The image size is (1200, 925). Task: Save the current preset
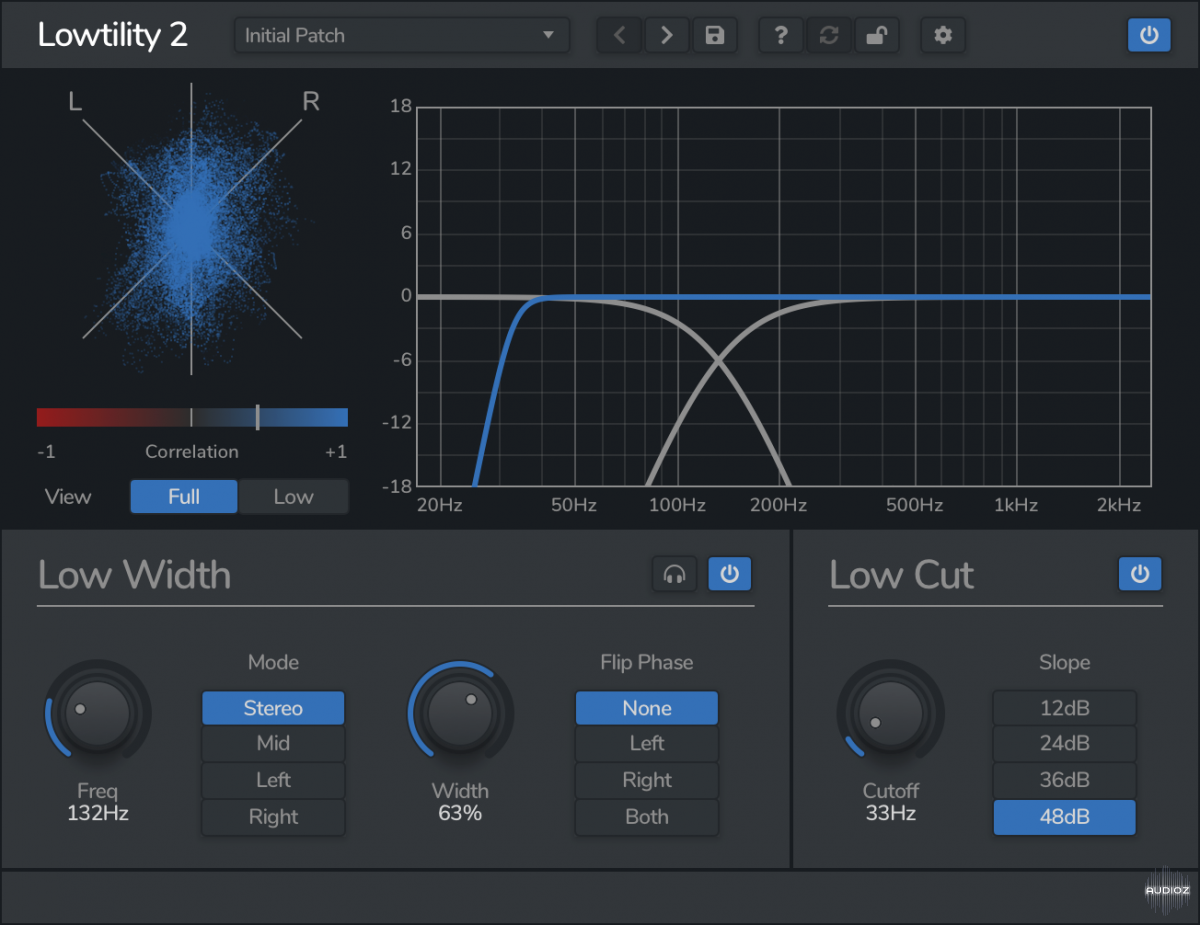[714, 36]
